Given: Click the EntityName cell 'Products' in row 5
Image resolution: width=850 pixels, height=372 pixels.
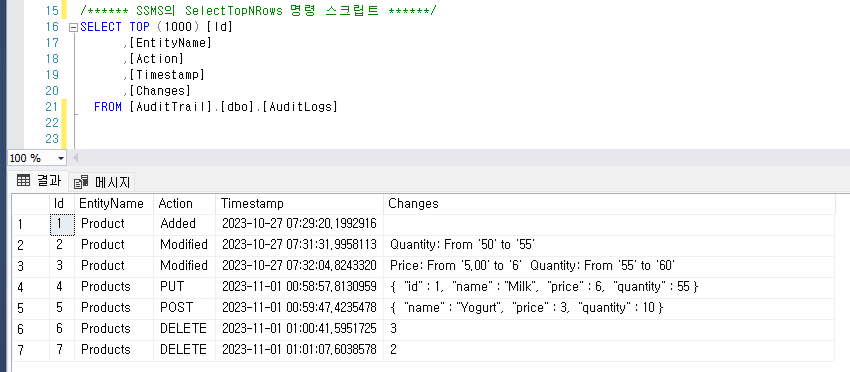Looking at the screenshot, I should (x=114, y=308).
